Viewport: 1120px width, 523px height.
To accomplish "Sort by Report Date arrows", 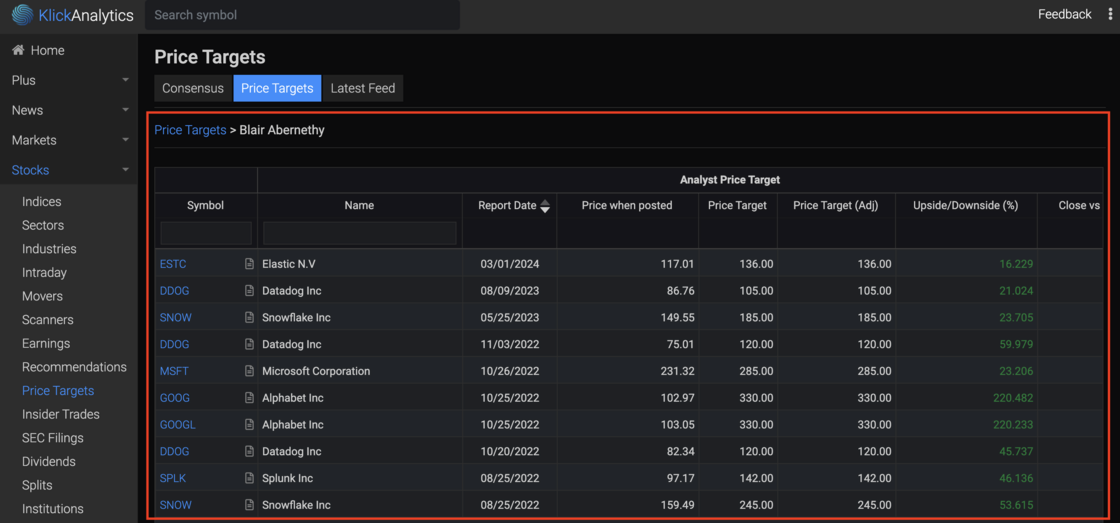I will (x=545, y=206).
